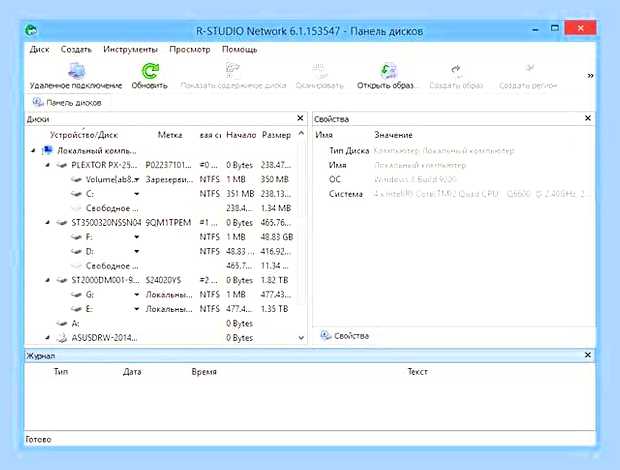Viewport: 620px width, 470px height.
Task: Open the dropdown arrow for C: partition
Action: pyautogui.click(x=136, y=194)
